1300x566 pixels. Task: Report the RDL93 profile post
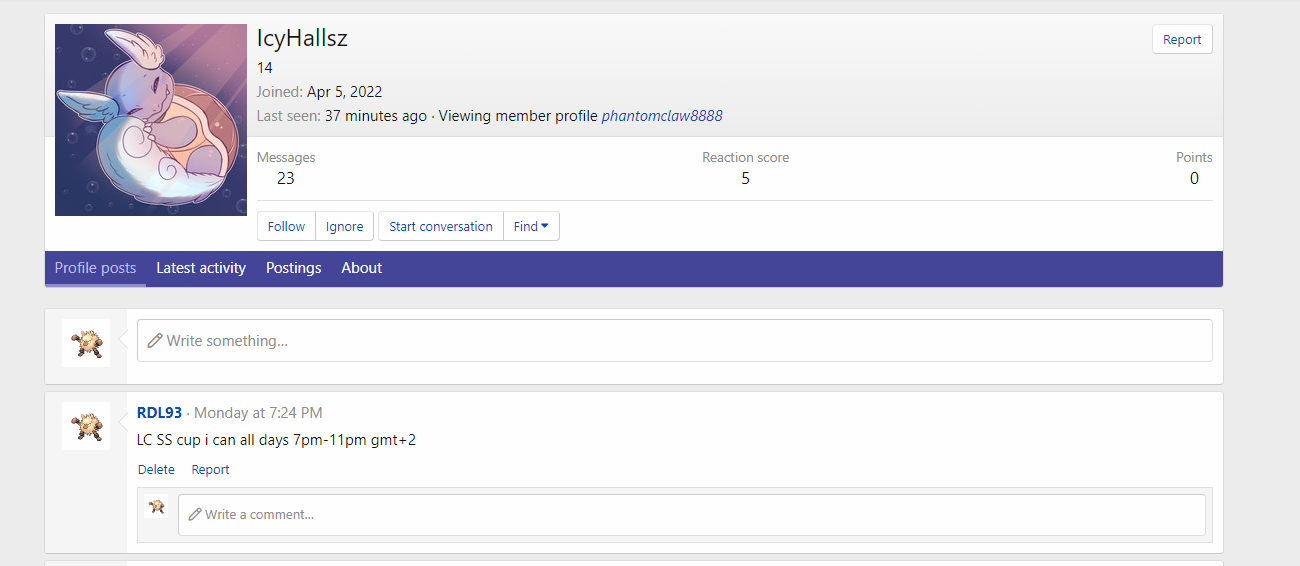pos(211,470)
